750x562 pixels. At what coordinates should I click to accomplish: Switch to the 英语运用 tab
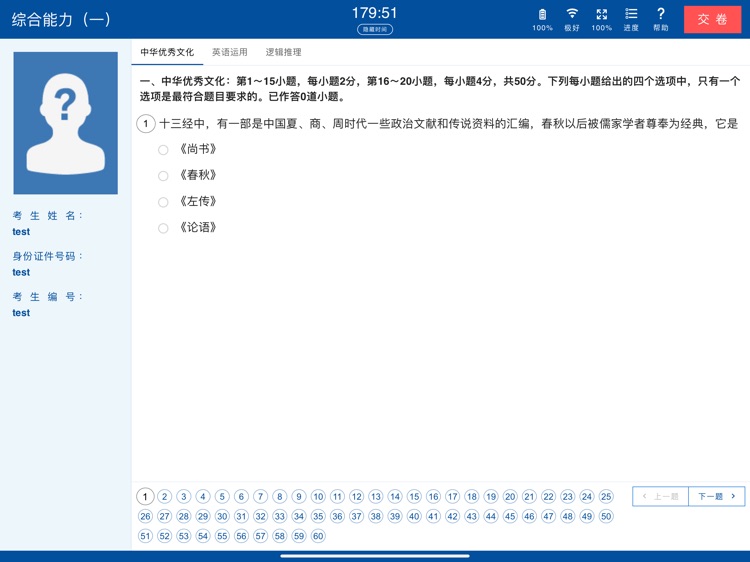pyautogui.click(x=230, y=52)
